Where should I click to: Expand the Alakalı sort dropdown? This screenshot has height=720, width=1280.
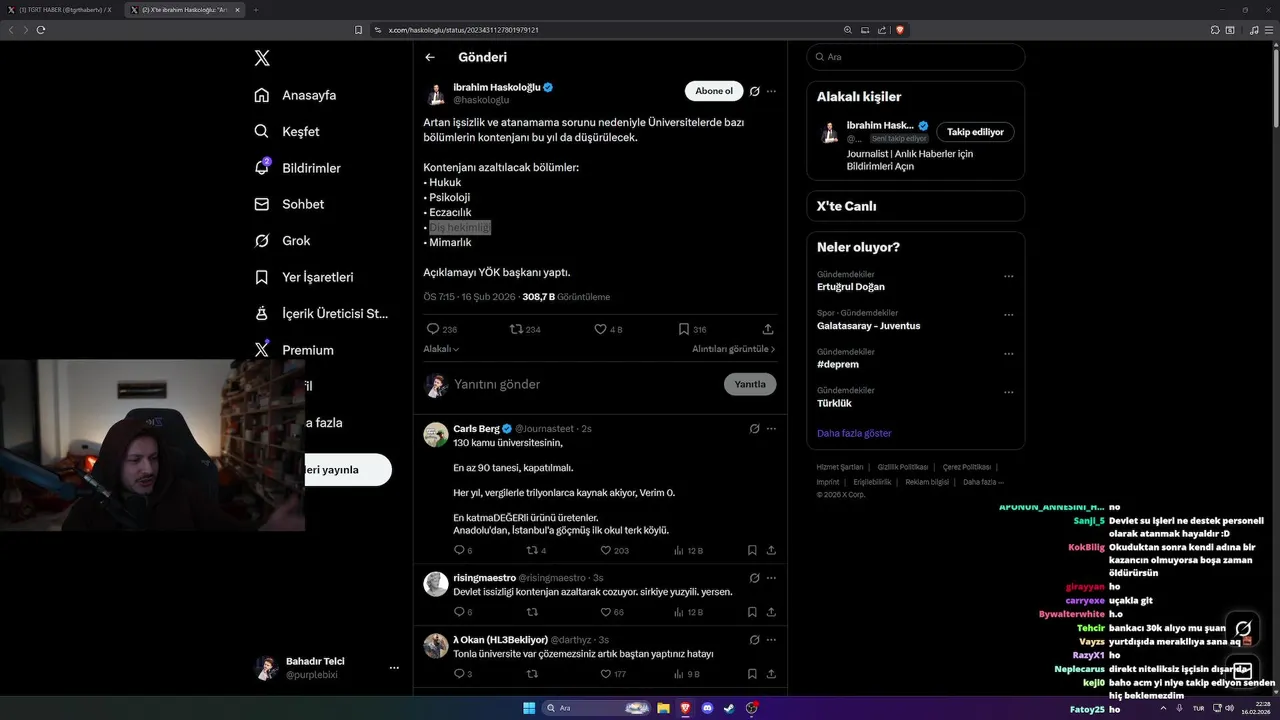441,349
